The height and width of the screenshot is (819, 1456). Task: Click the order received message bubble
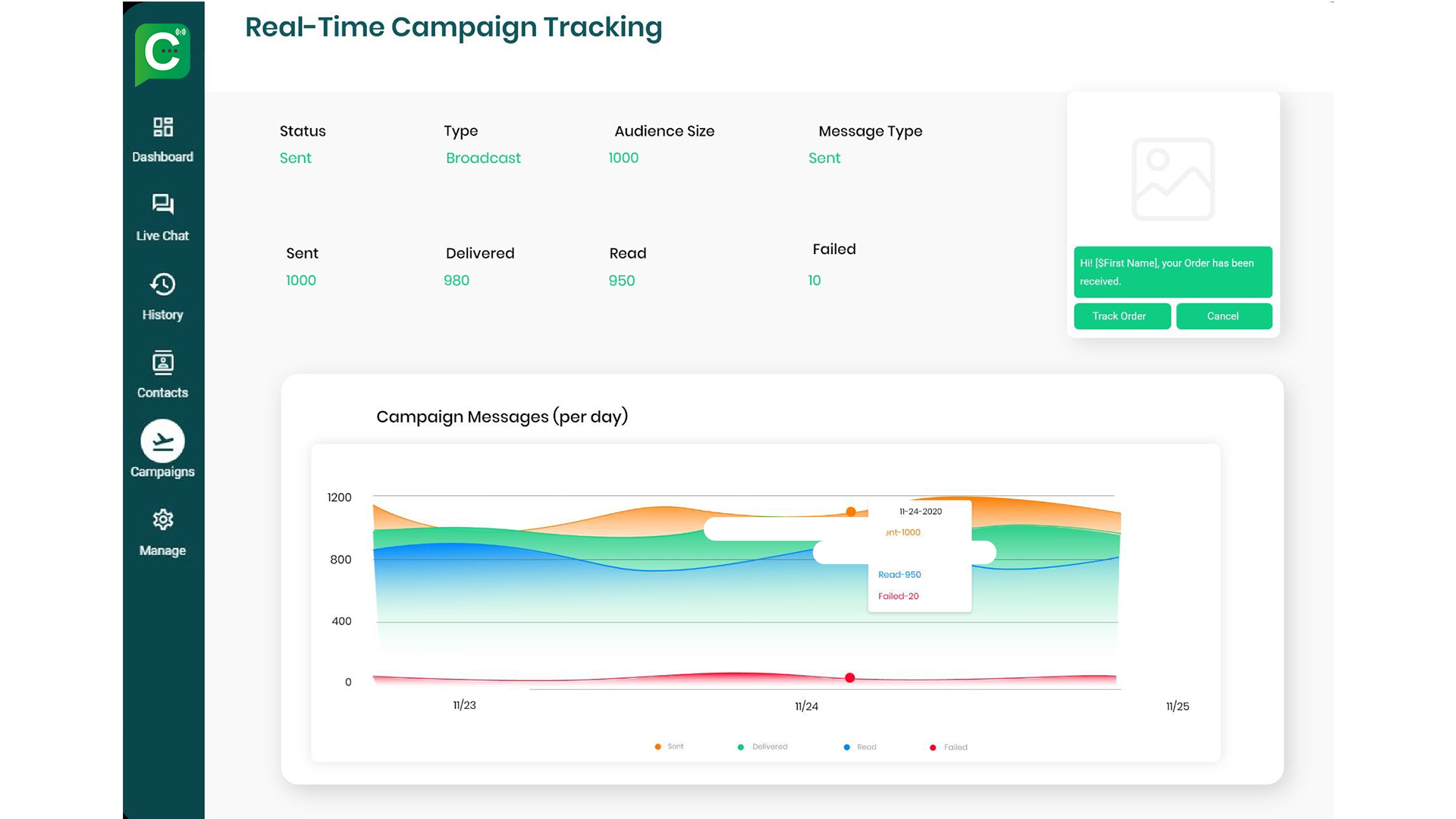1172,271
